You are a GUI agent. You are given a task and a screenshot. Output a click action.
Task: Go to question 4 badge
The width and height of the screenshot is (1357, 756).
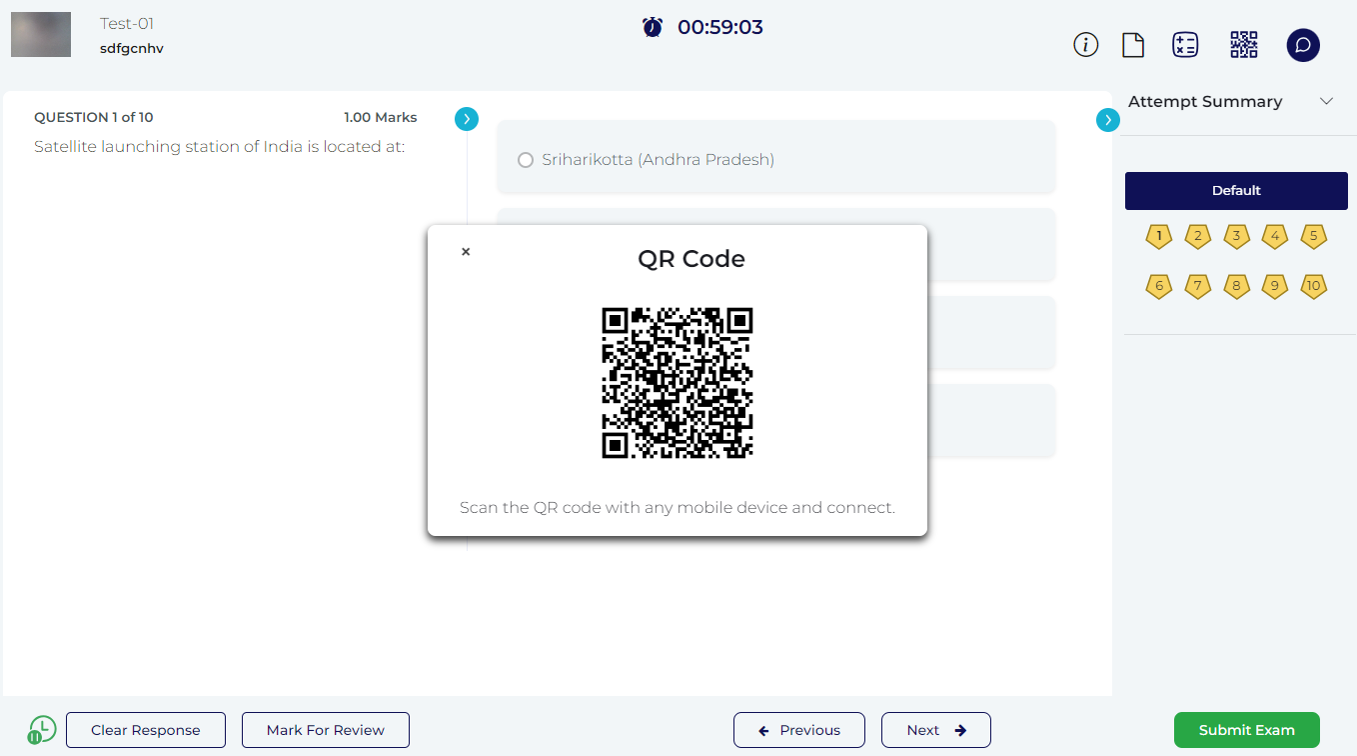(x=1274, y=237)
